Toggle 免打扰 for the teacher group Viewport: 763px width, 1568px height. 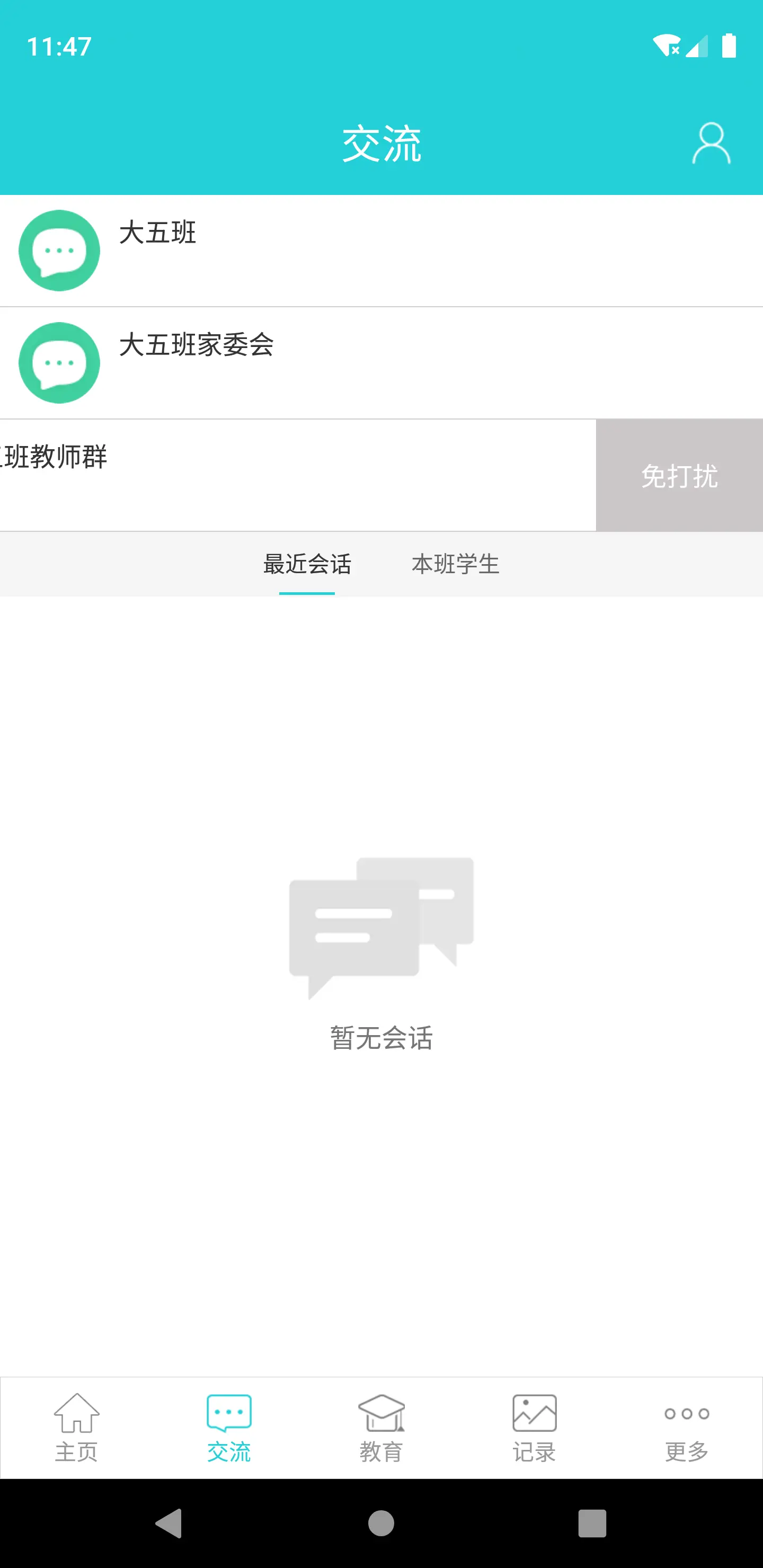point(680,475)
